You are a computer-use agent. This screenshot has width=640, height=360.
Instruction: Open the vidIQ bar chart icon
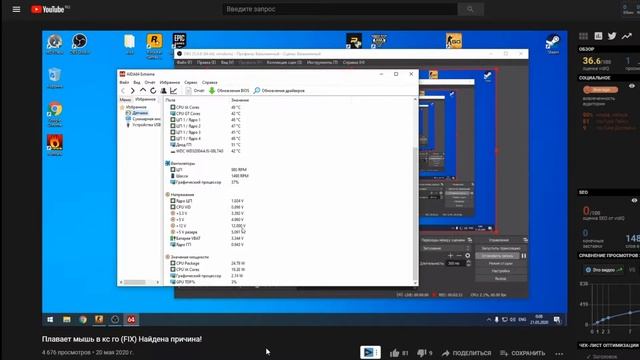tap(598, 36)
